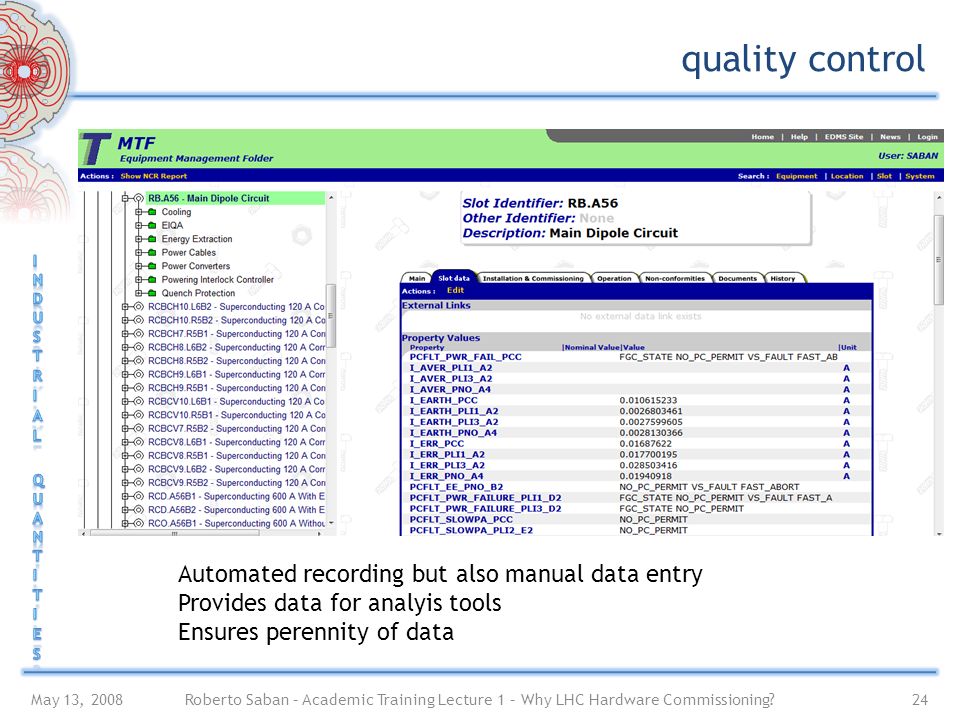Viewport: 960px width, 720px height.
Task: Open the Non-conformities tab
Action: [675, 278]
